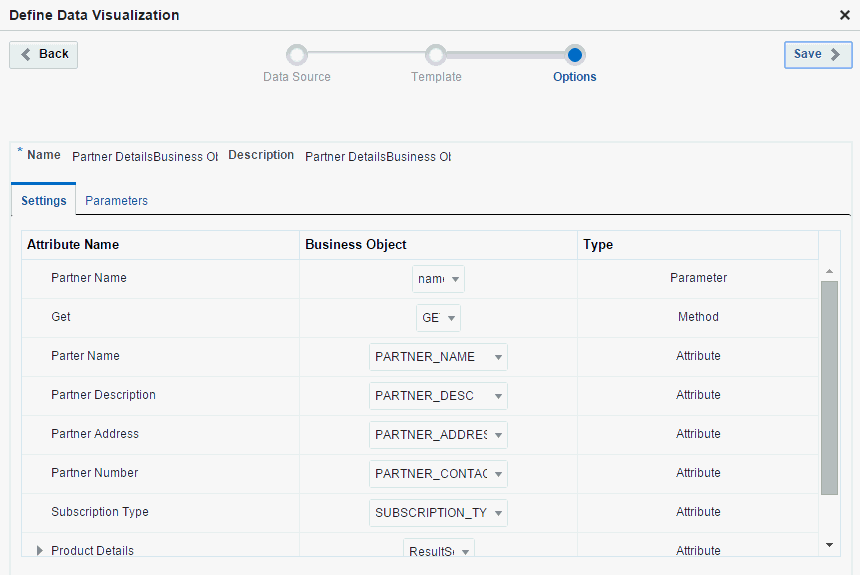The image size is (860, 575).
Task: Click the Type column header
Action: tap(698, 245)
